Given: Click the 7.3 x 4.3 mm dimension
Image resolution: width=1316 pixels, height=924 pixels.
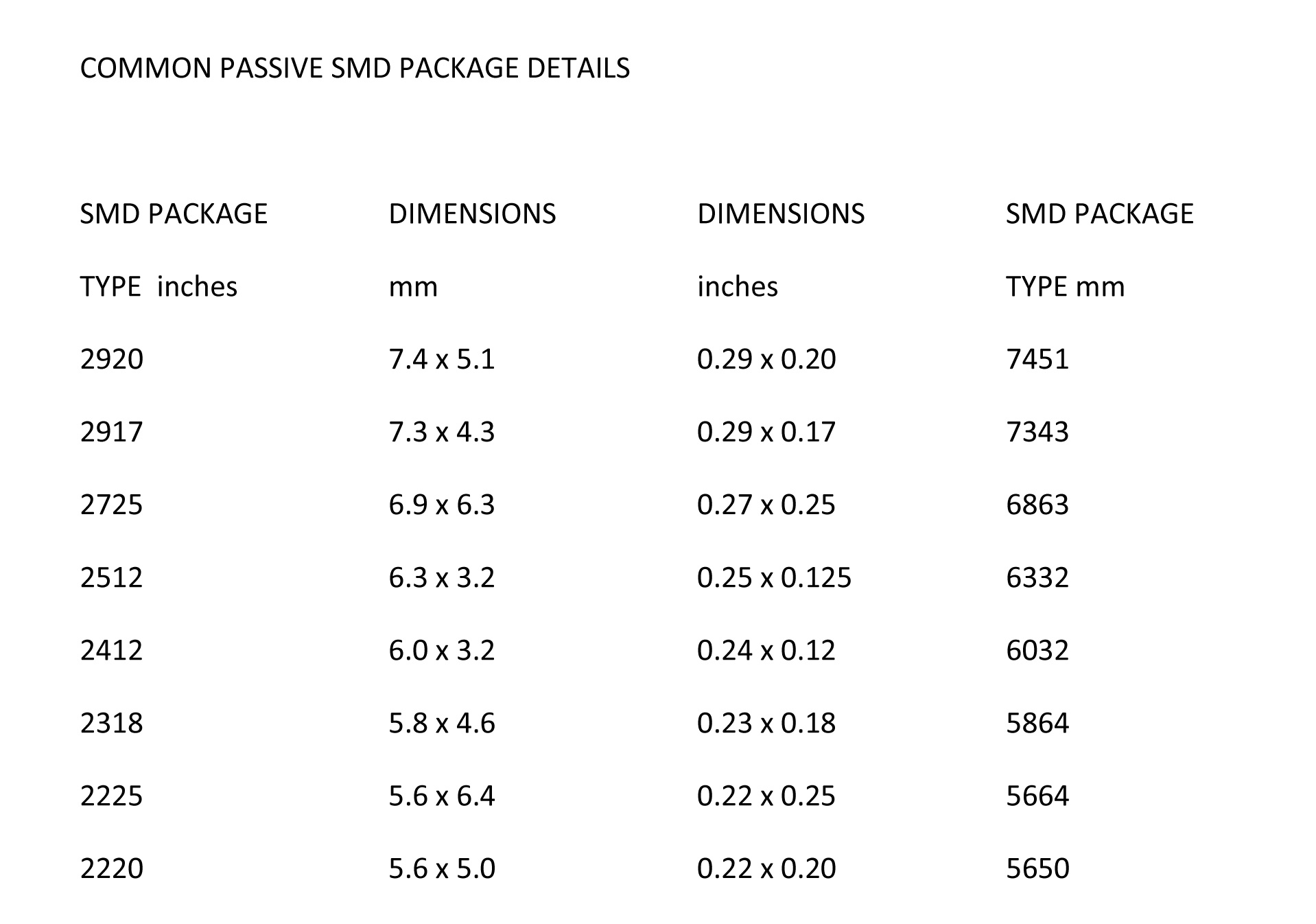Looking at the screenshot, I should pos(442,432).
